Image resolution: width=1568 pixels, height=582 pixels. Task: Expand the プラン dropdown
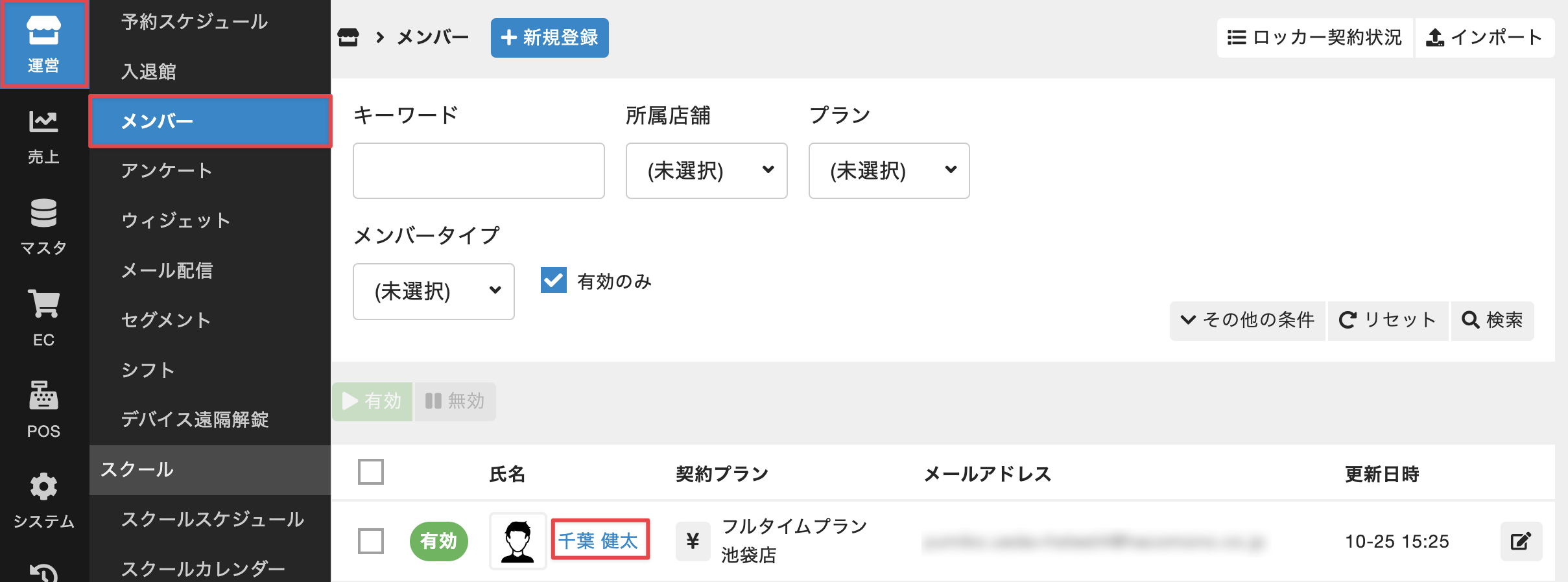click(888, 170)
